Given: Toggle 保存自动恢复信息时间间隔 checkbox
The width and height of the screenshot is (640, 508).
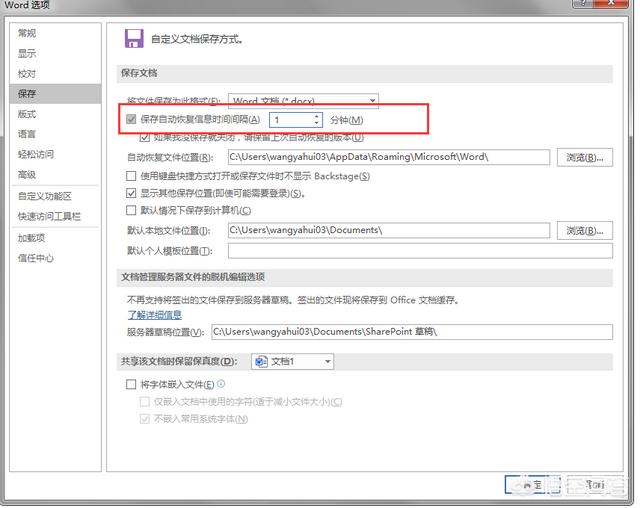Looking at the screenshot, I should point(131,120).
